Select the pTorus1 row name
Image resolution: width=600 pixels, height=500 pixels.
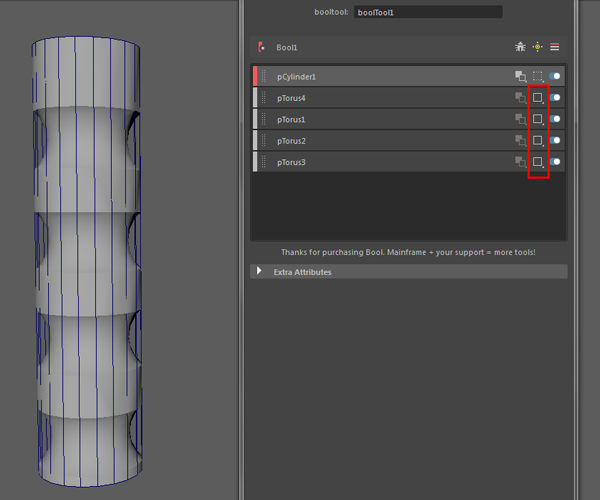tap(291, 120)
